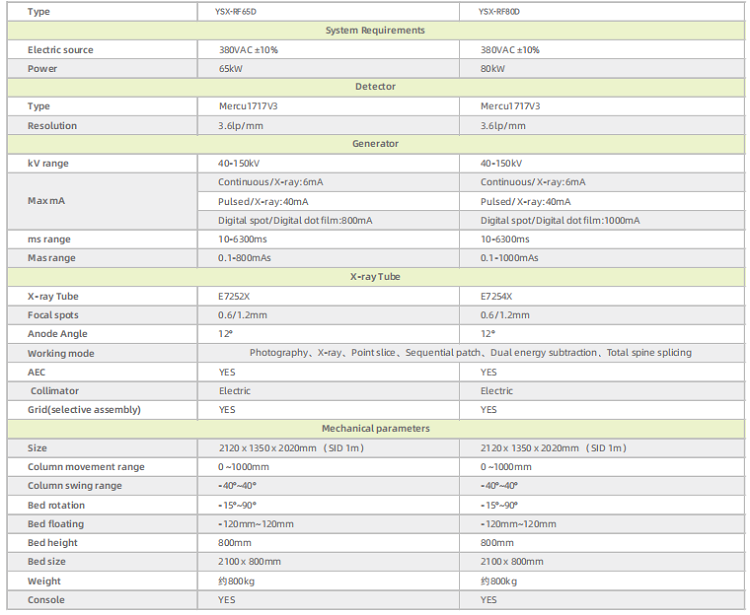Click the Detector section header
750x615 pixels.
(x=375, y=87)
